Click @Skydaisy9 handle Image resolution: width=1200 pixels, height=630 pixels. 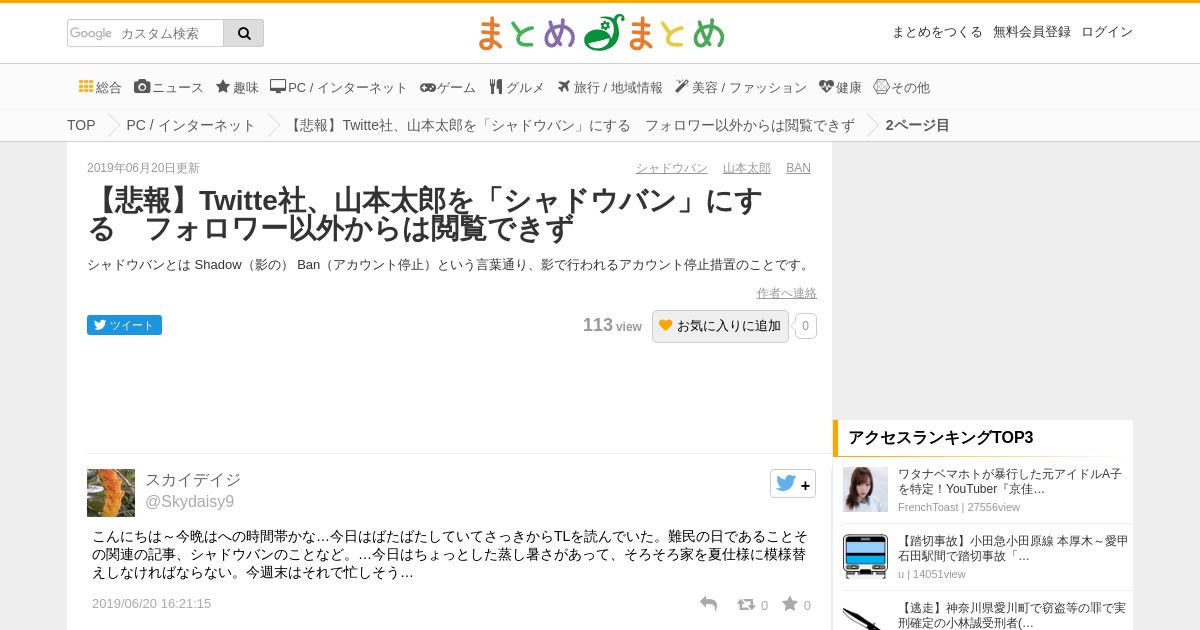tap(190, 502)
